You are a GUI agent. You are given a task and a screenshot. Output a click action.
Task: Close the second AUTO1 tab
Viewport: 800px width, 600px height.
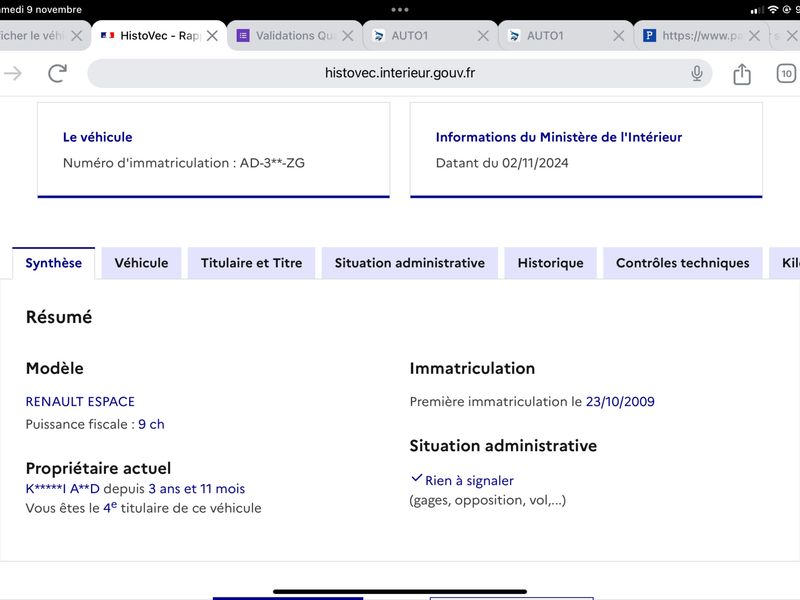tap(618, 36)
